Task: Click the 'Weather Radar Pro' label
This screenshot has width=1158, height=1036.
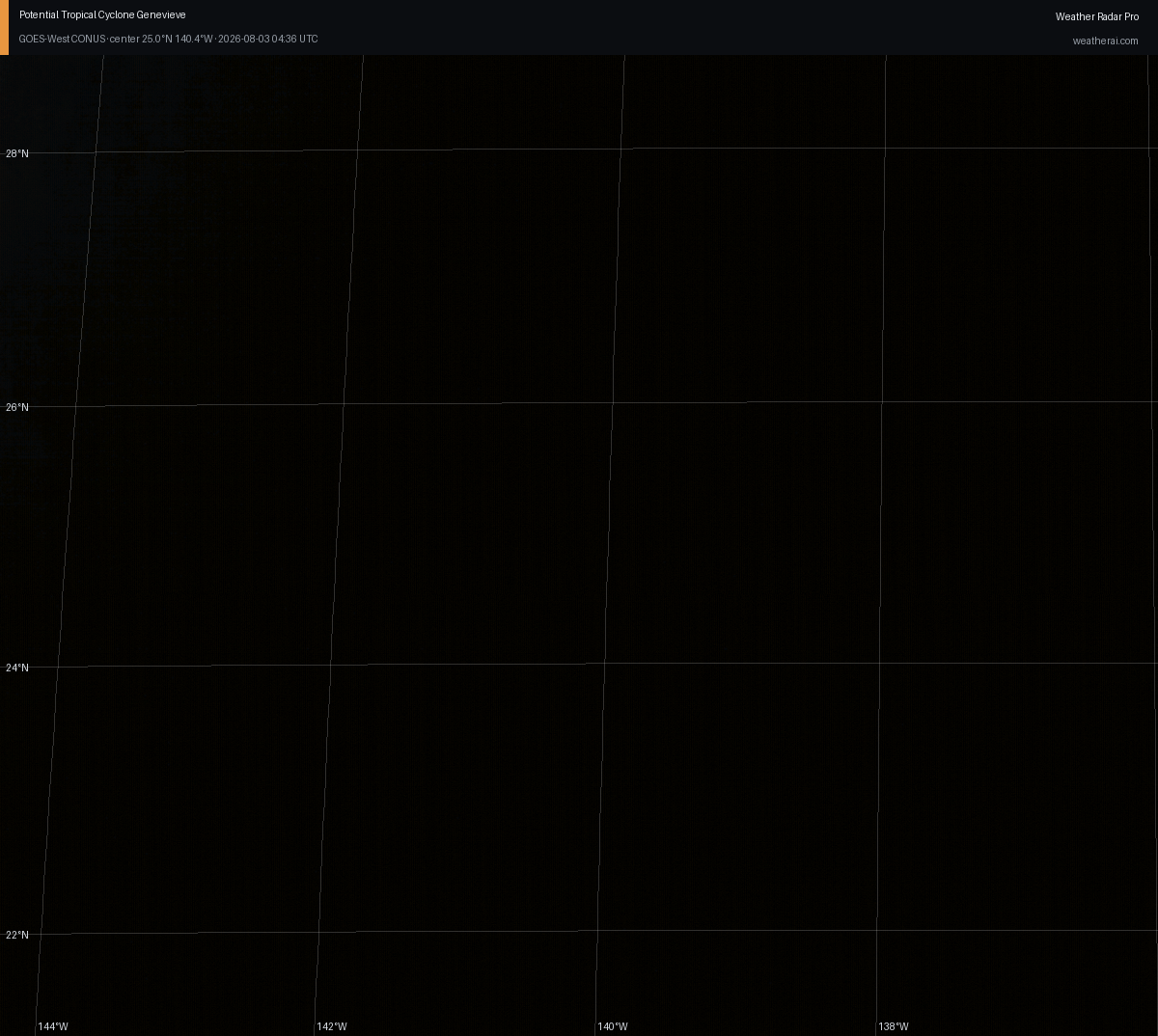Action: (1097, 16)
